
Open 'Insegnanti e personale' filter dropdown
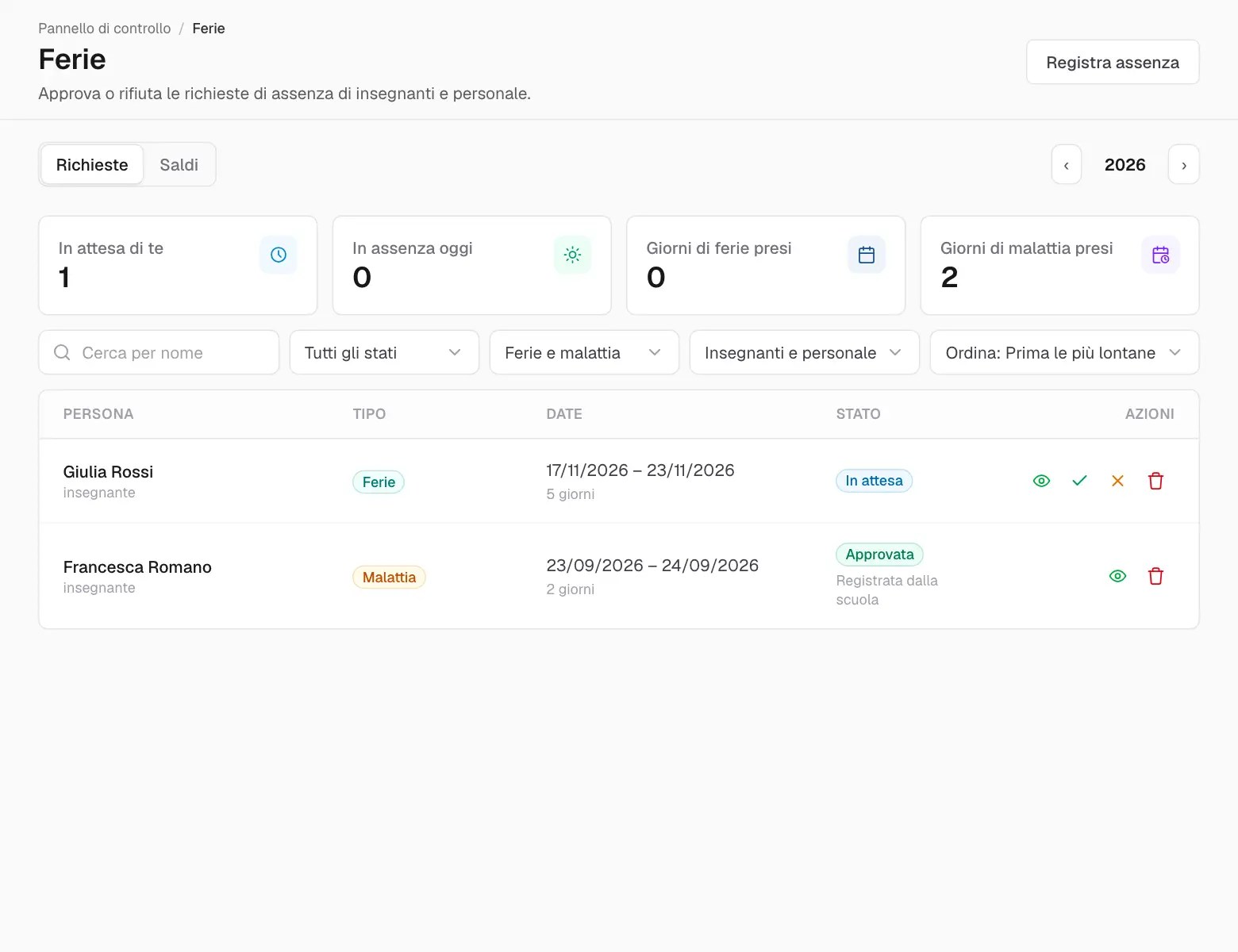(805, 352)
